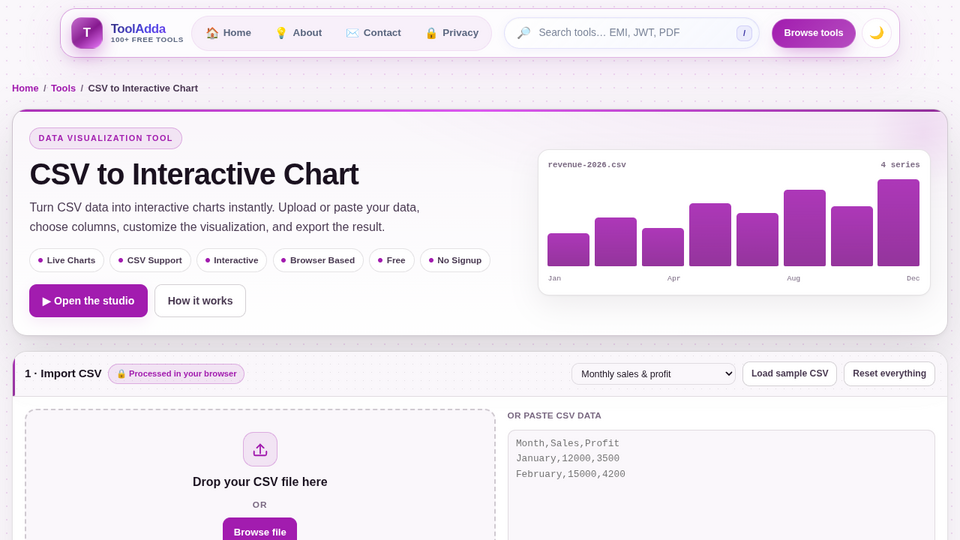
Task: Click the No Signup feature chip
Action: point(455,260)
